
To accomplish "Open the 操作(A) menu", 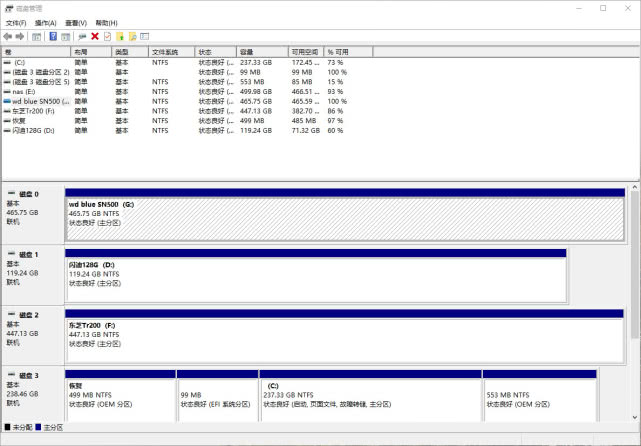I will pos(45,23).
